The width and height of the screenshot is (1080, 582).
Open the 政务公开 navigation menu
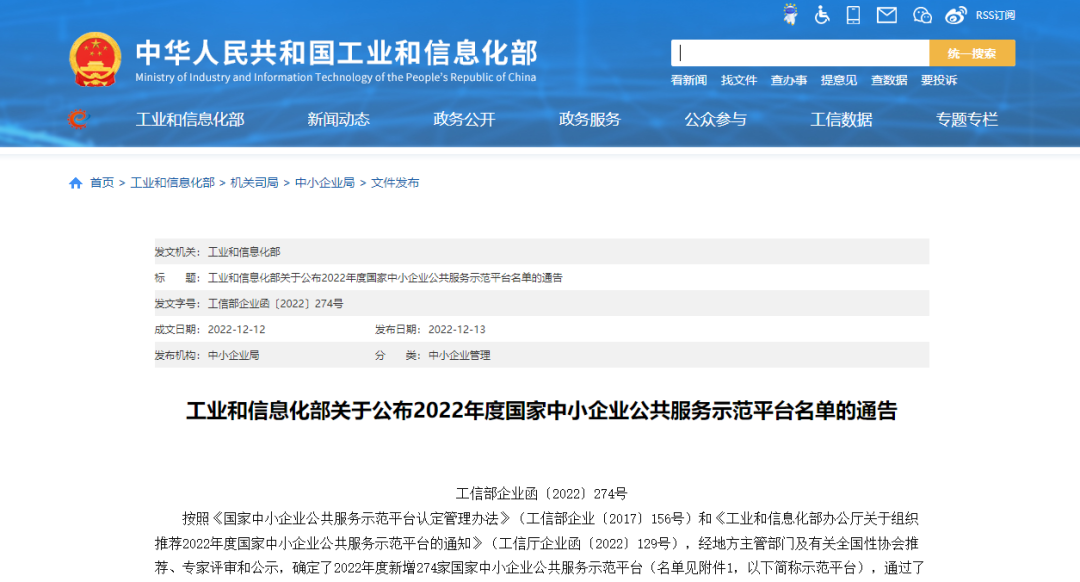click(464, 119)
